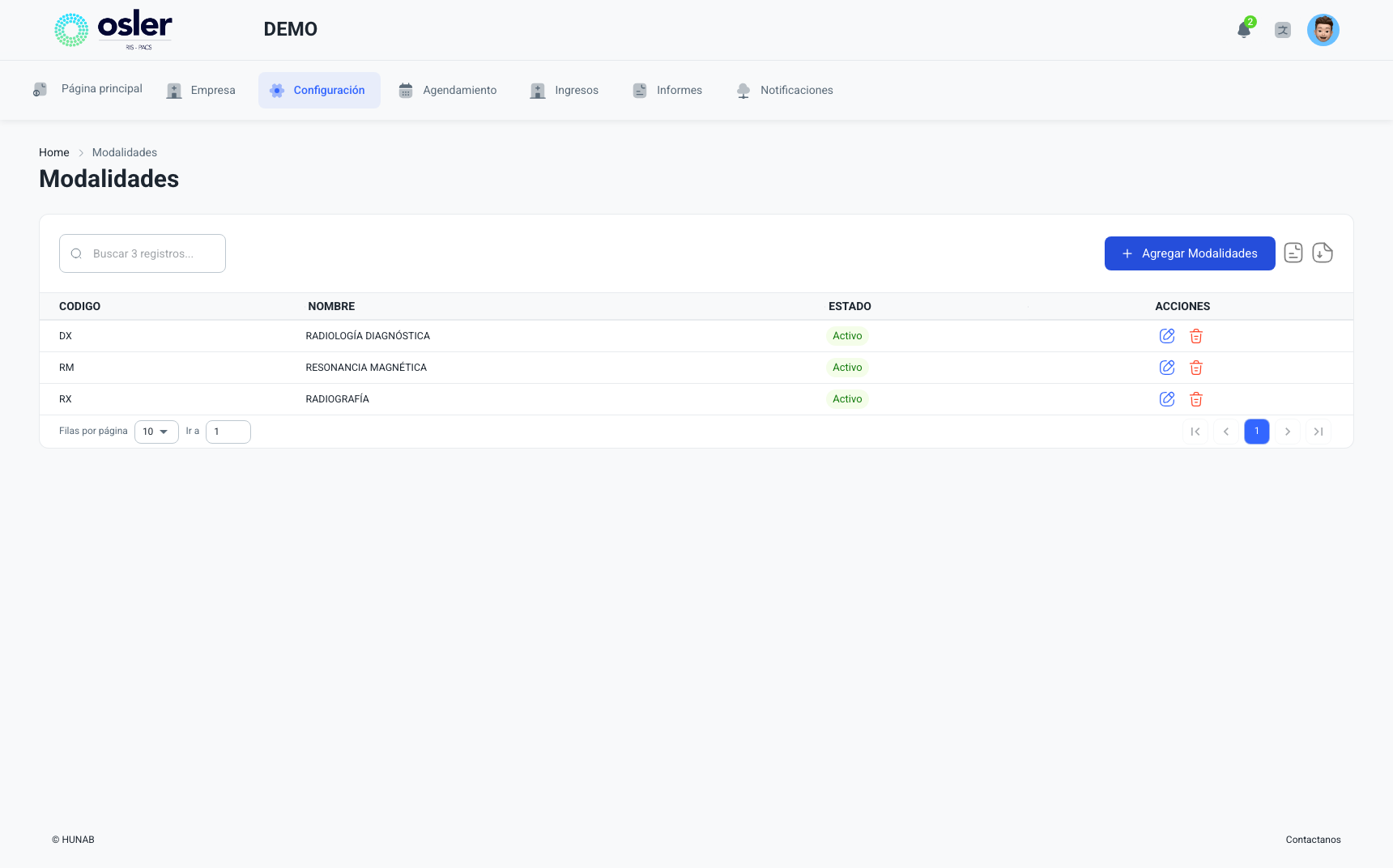Go to next page arrow
1393x868 pixels.
(x=1288, y=432)
